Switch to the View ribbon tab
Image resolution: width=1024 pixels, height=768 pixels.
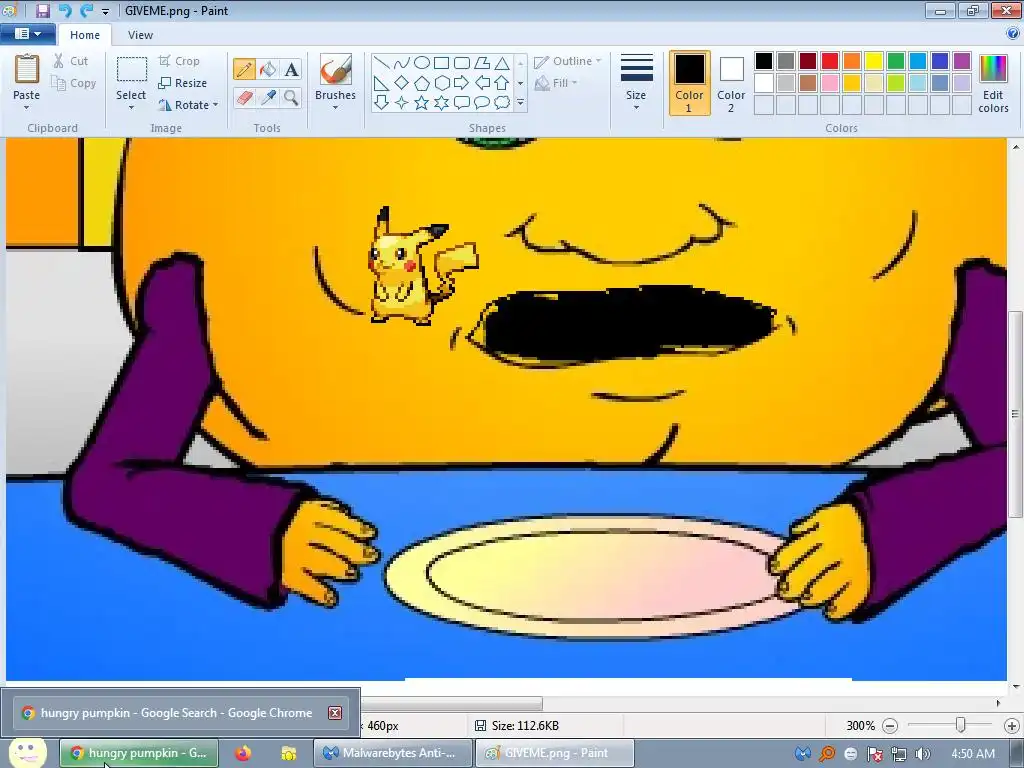140,35
